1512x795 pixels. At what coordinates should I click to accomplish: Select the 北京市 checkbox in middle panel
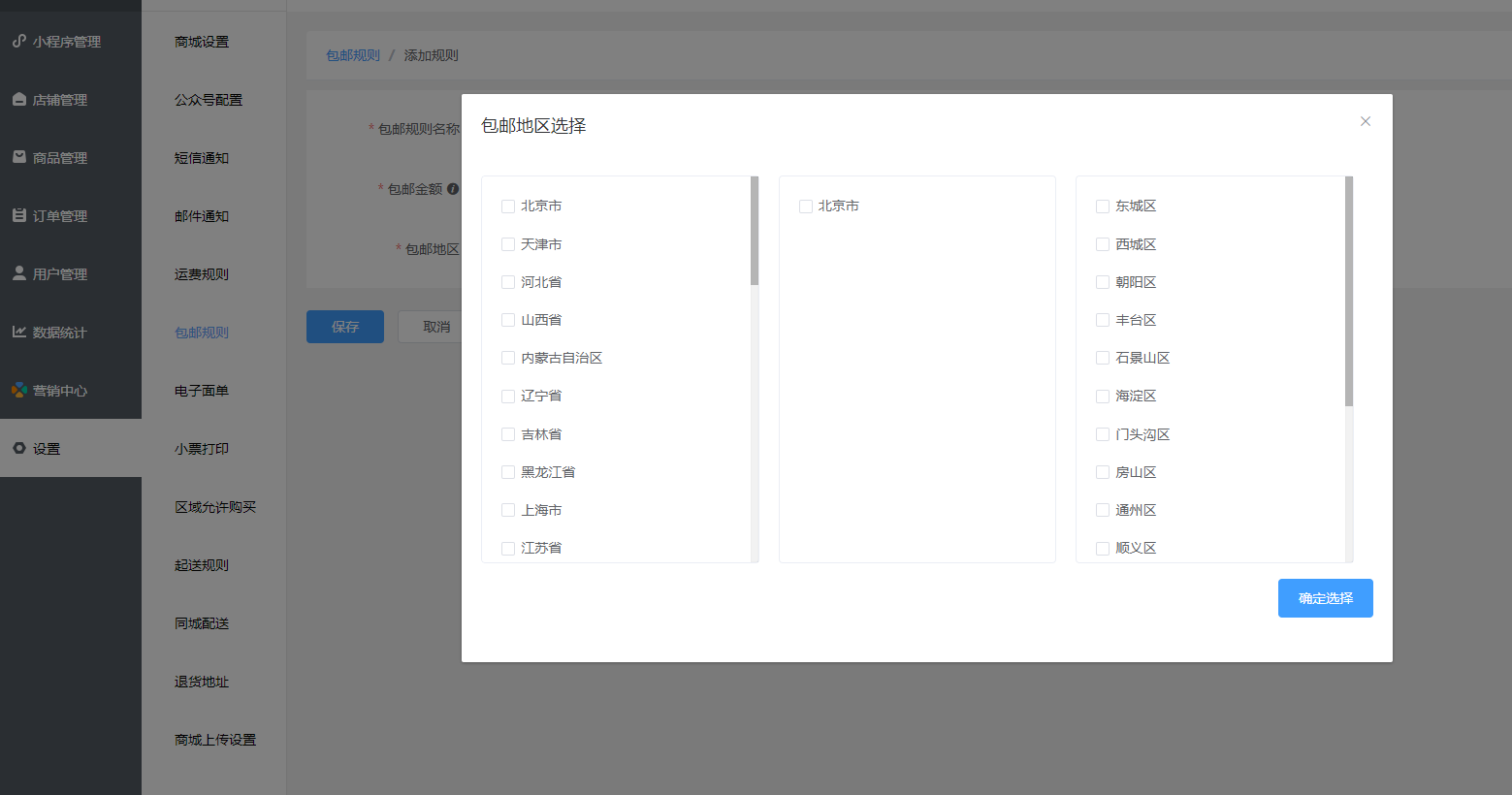pyautogui.click(x=806, y=207)
